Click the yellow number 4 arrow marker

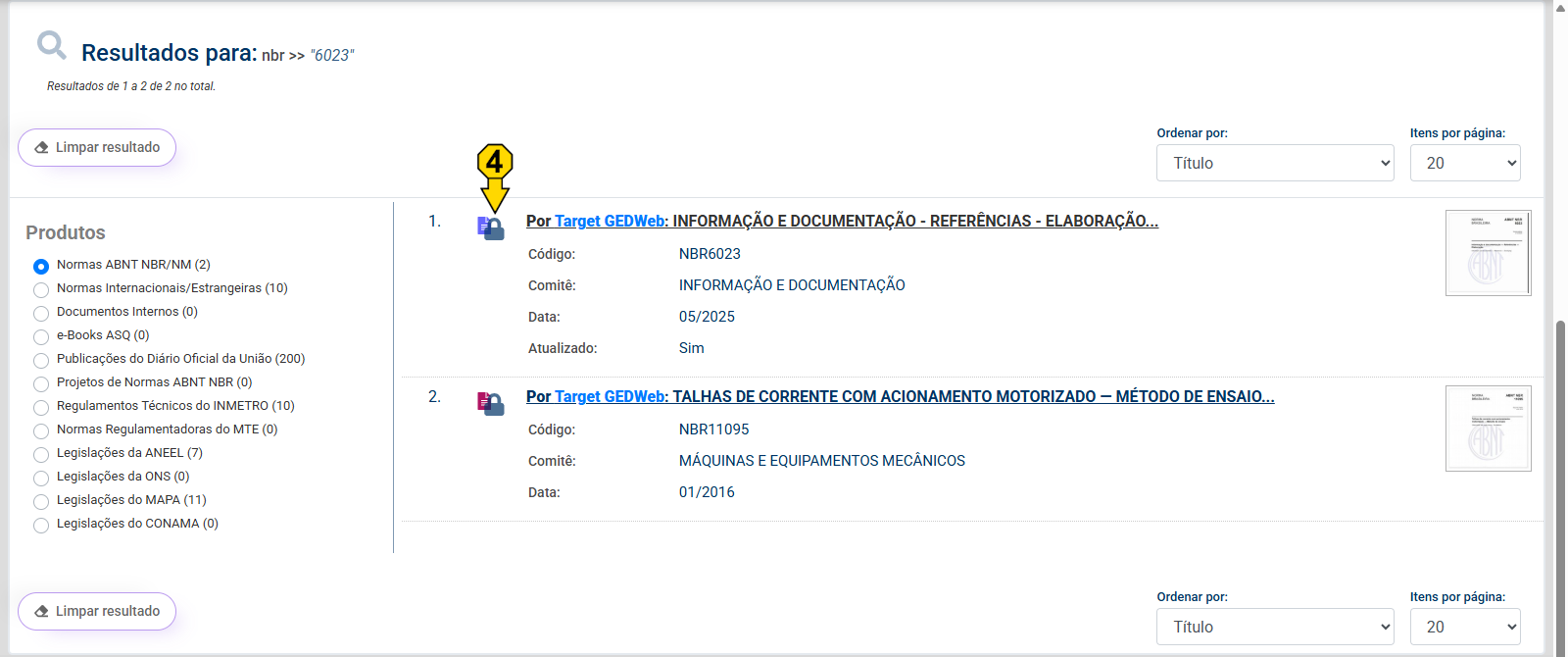click(x=495, y=176)
